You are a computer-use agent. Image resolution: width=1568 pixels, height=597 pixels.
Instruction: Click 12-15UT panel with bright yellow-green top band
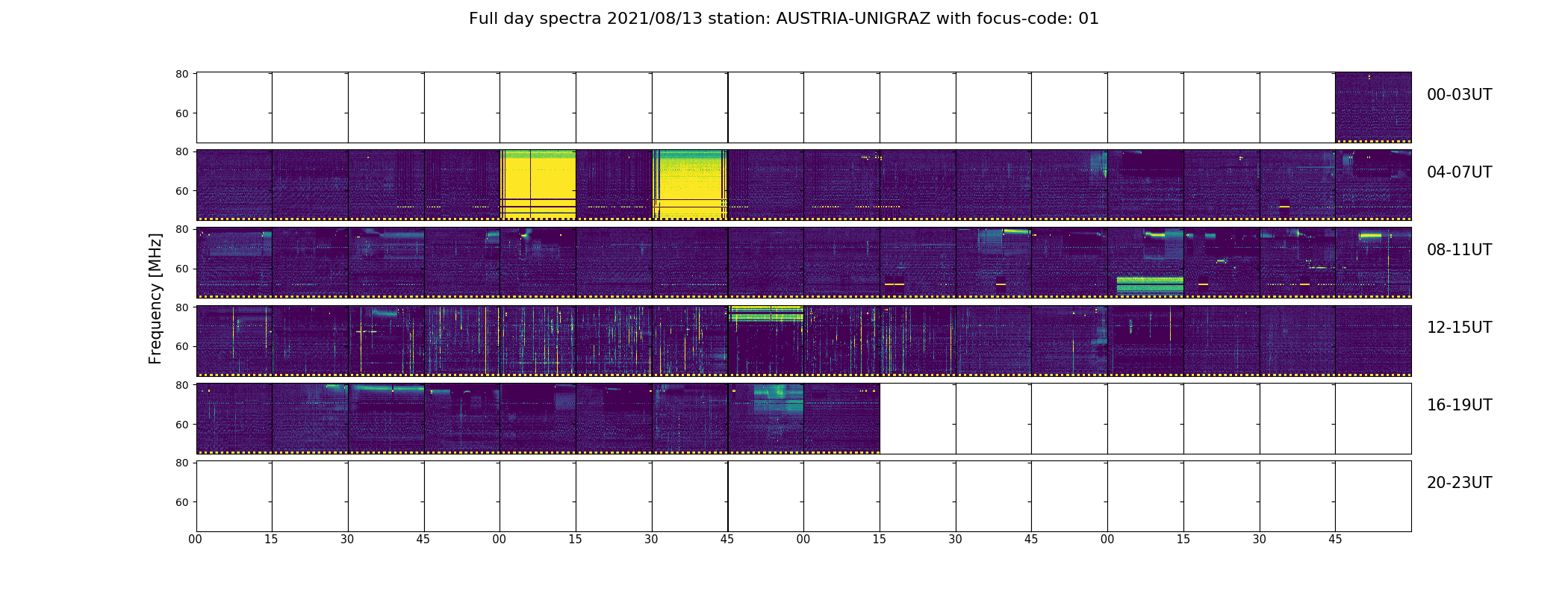point(766,340)
